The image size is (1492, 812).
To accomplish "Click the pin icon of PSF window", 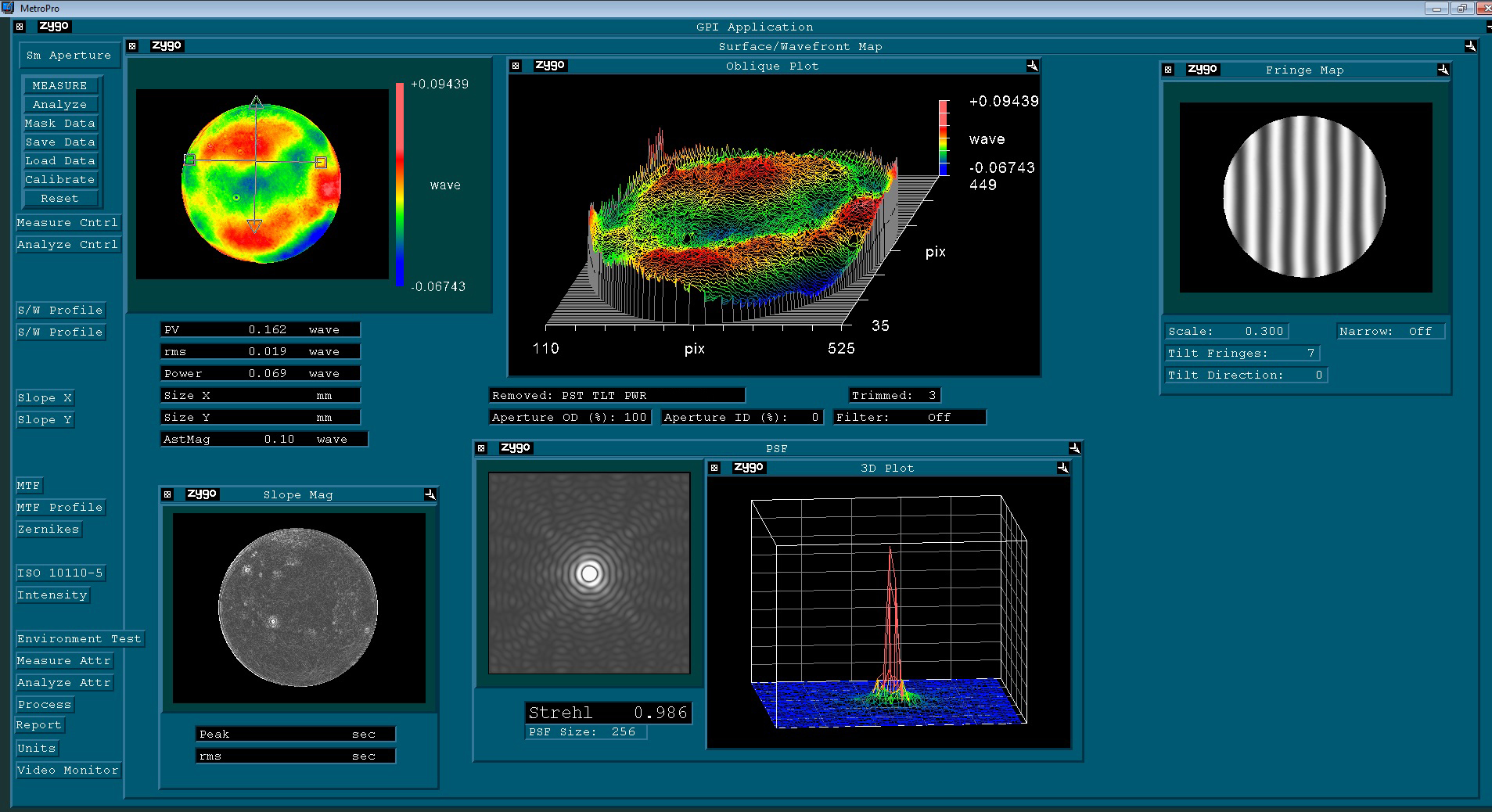I will pos(1074,448).
